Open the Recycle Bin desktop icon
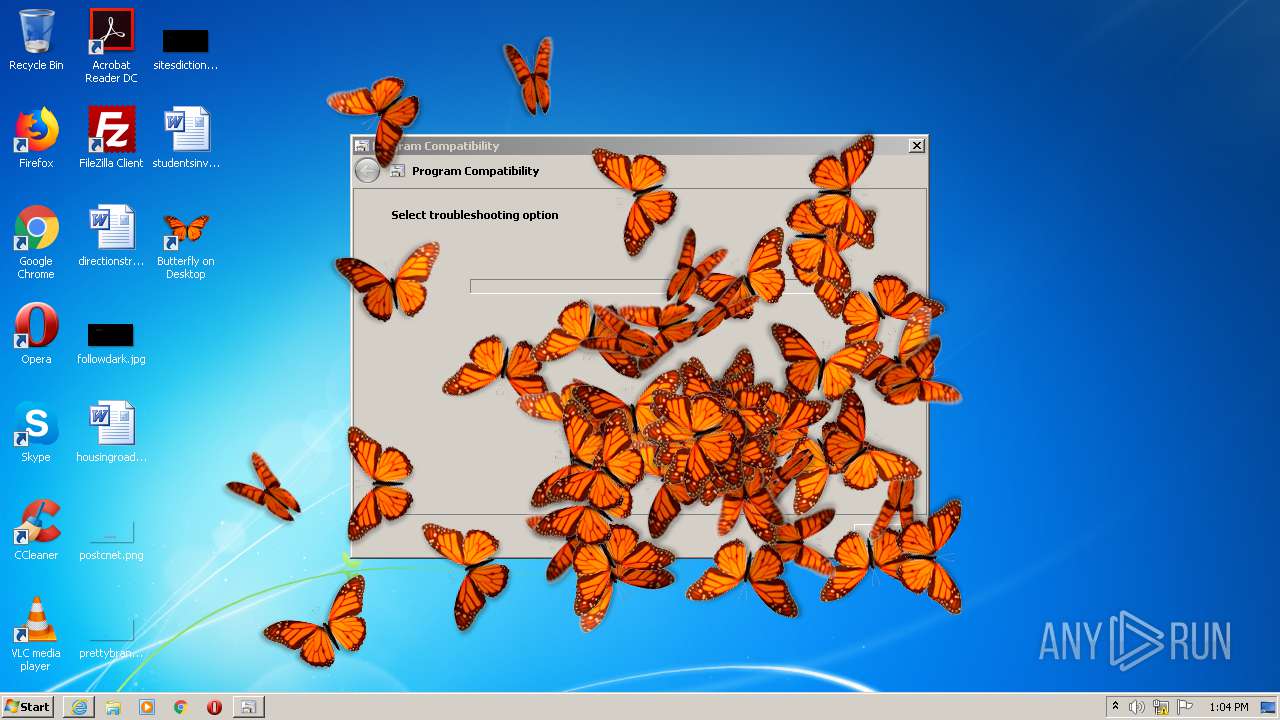This screenshot has width=1280, height=720. point(36,40)
